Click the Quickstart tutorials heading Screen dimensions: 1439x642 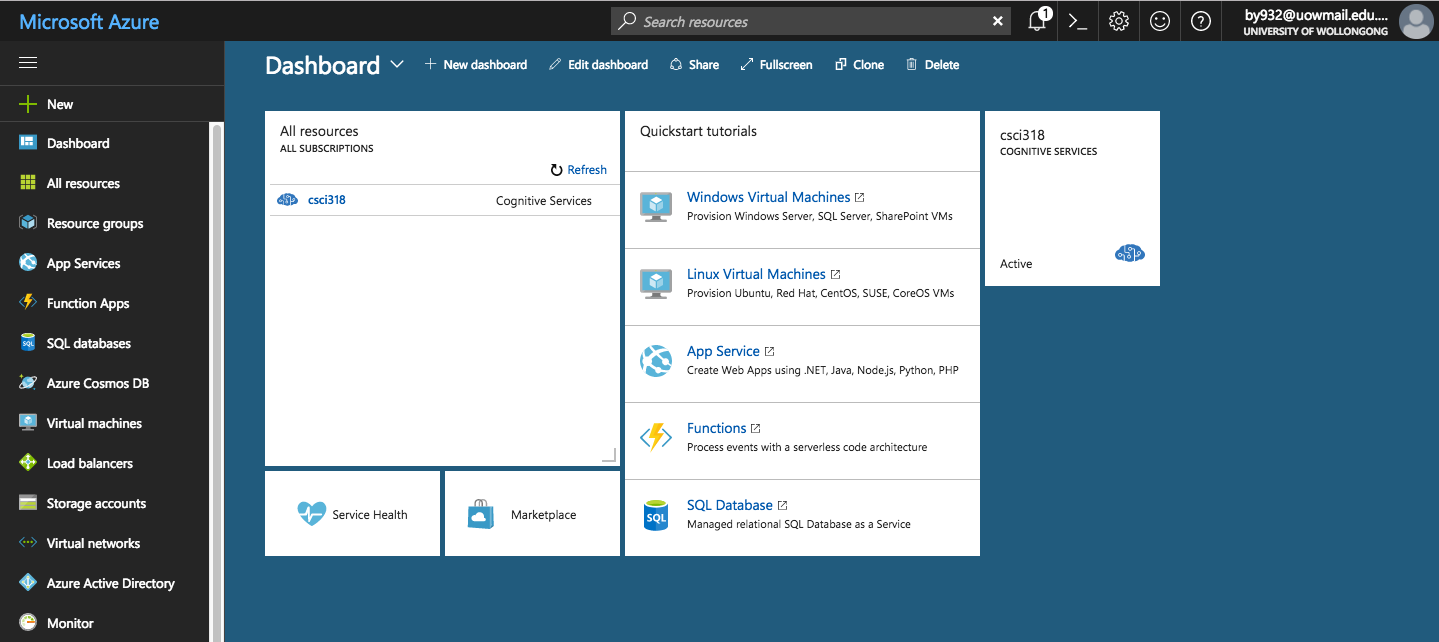[x=698, y=131]
